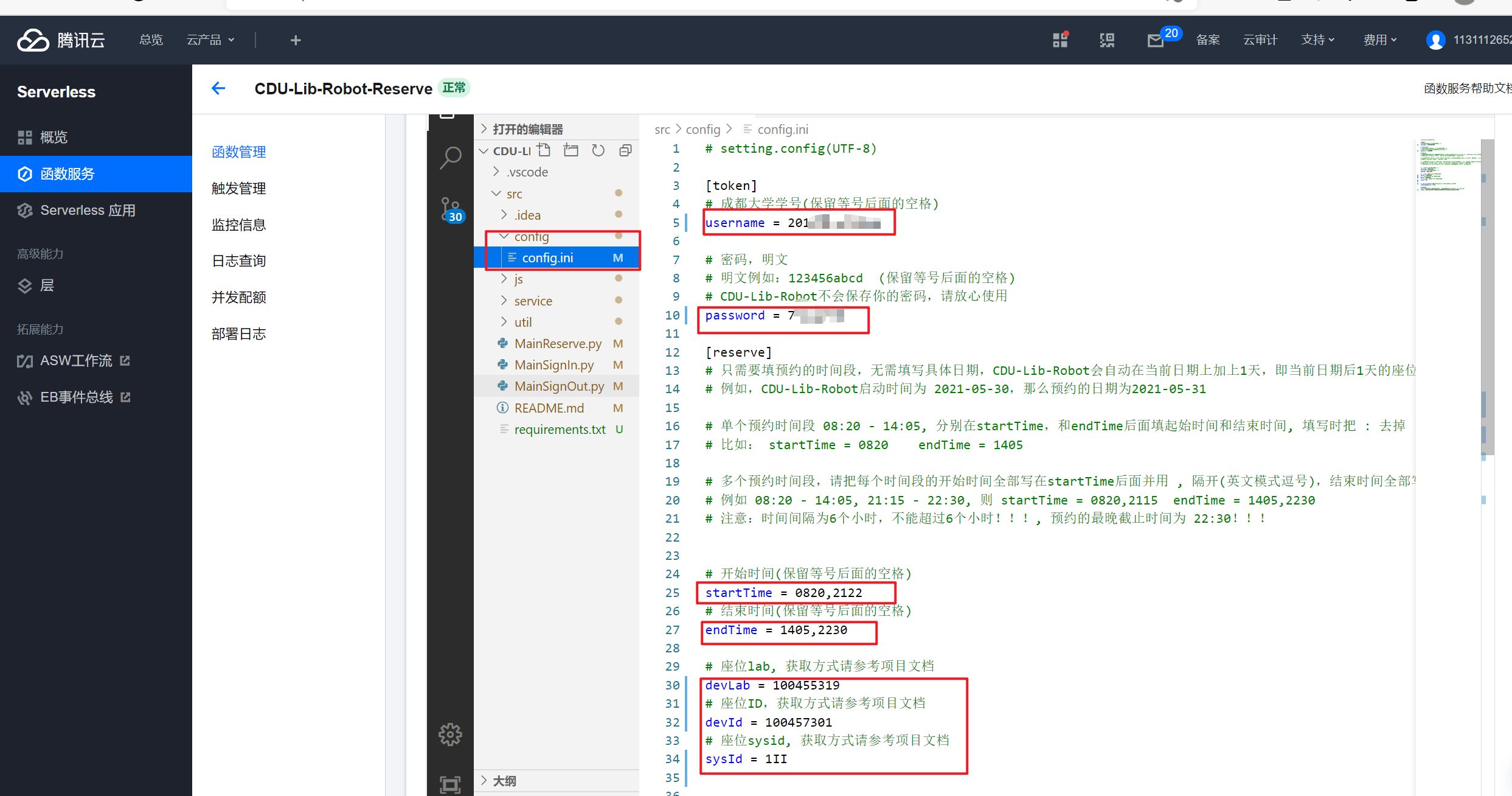Expand the js folder
The height and width of the screenshot is (796, 1512).
coord(504,279)
